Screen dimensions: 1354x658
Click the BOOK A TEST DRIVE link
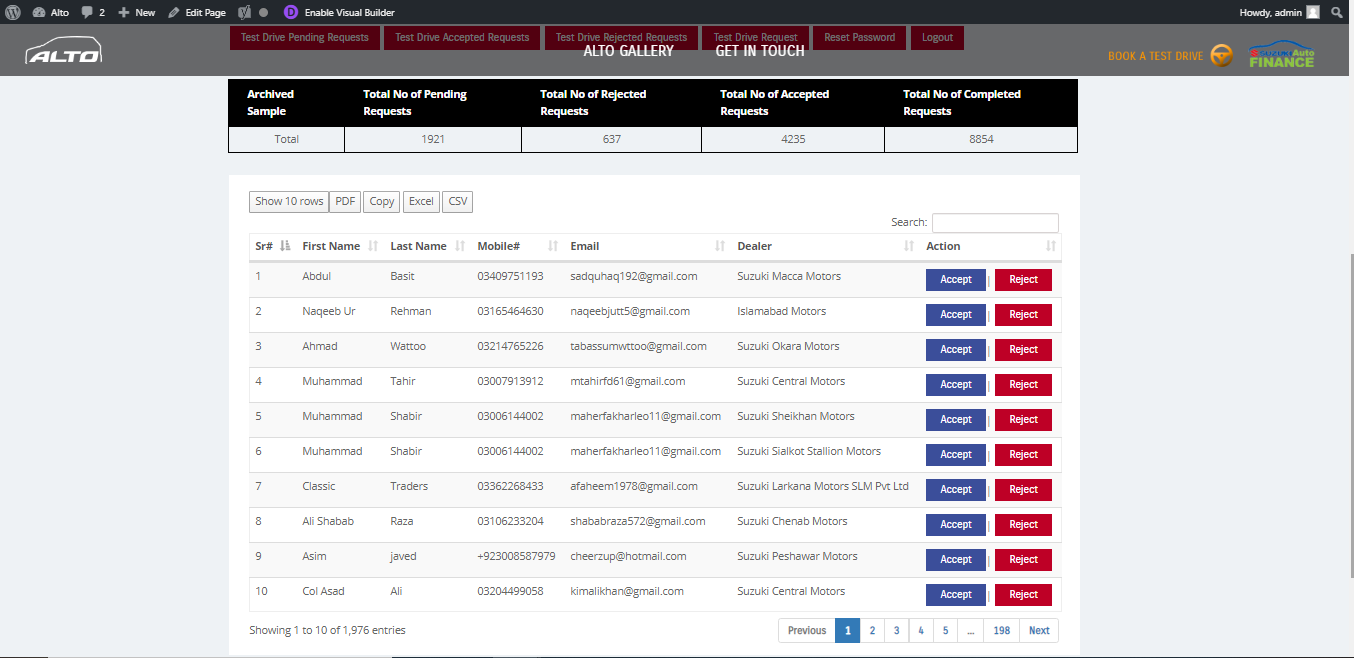1155,56
